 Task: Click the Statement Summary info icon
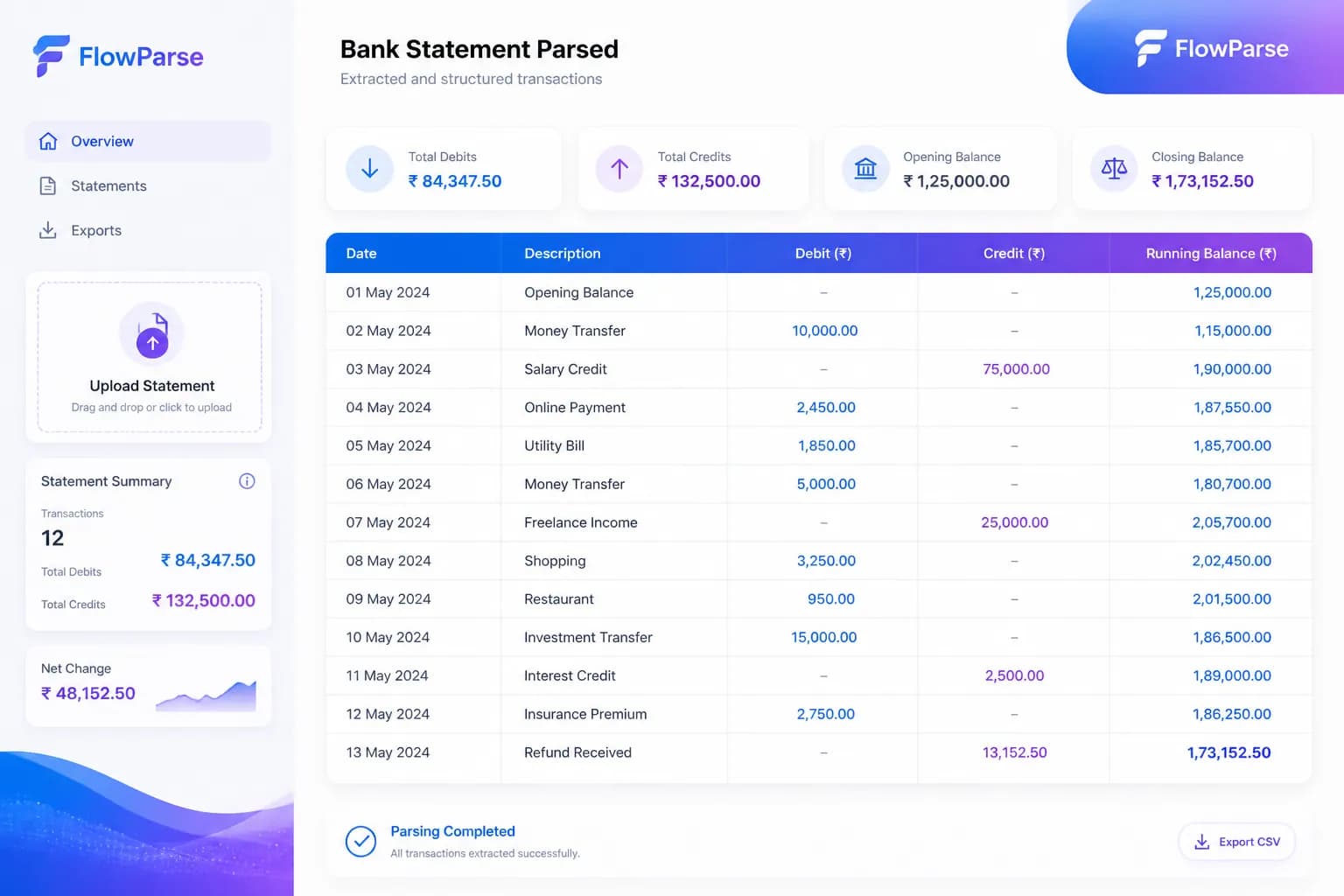[247, 481]
